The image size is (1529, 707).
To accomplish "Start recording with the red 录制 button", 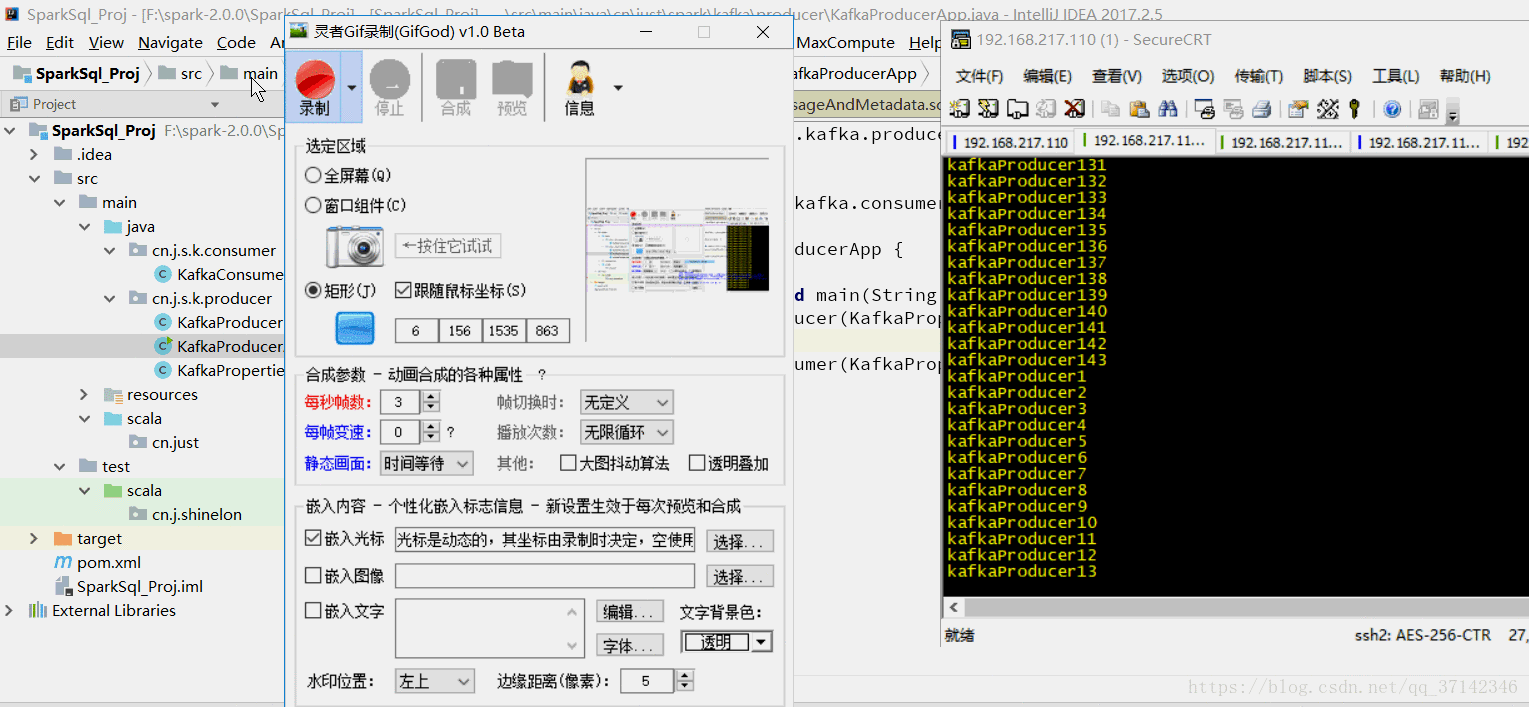I will tap(315, 86).
